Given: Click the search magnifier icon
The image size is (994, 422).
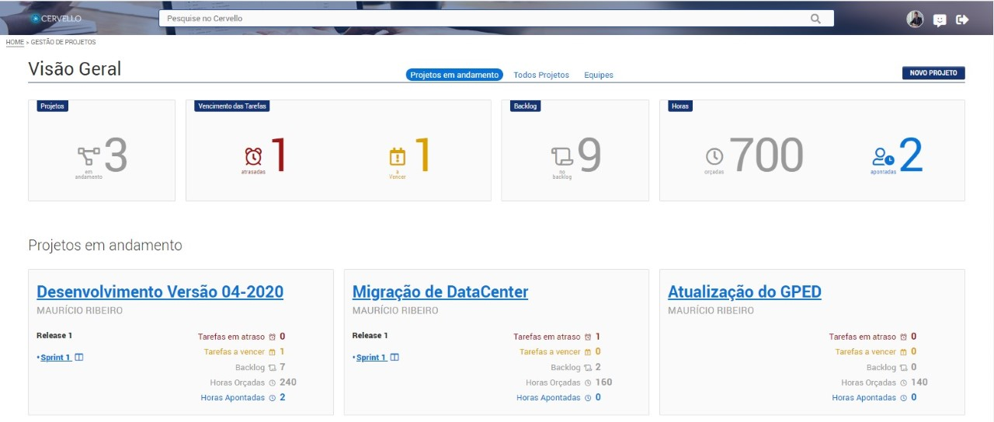Looking at the screenshot, I should [816, 18].
